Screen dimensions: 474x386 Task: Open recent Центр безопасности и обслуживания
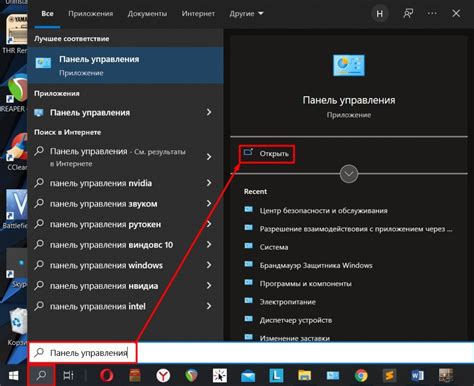(x=323, y=211)
